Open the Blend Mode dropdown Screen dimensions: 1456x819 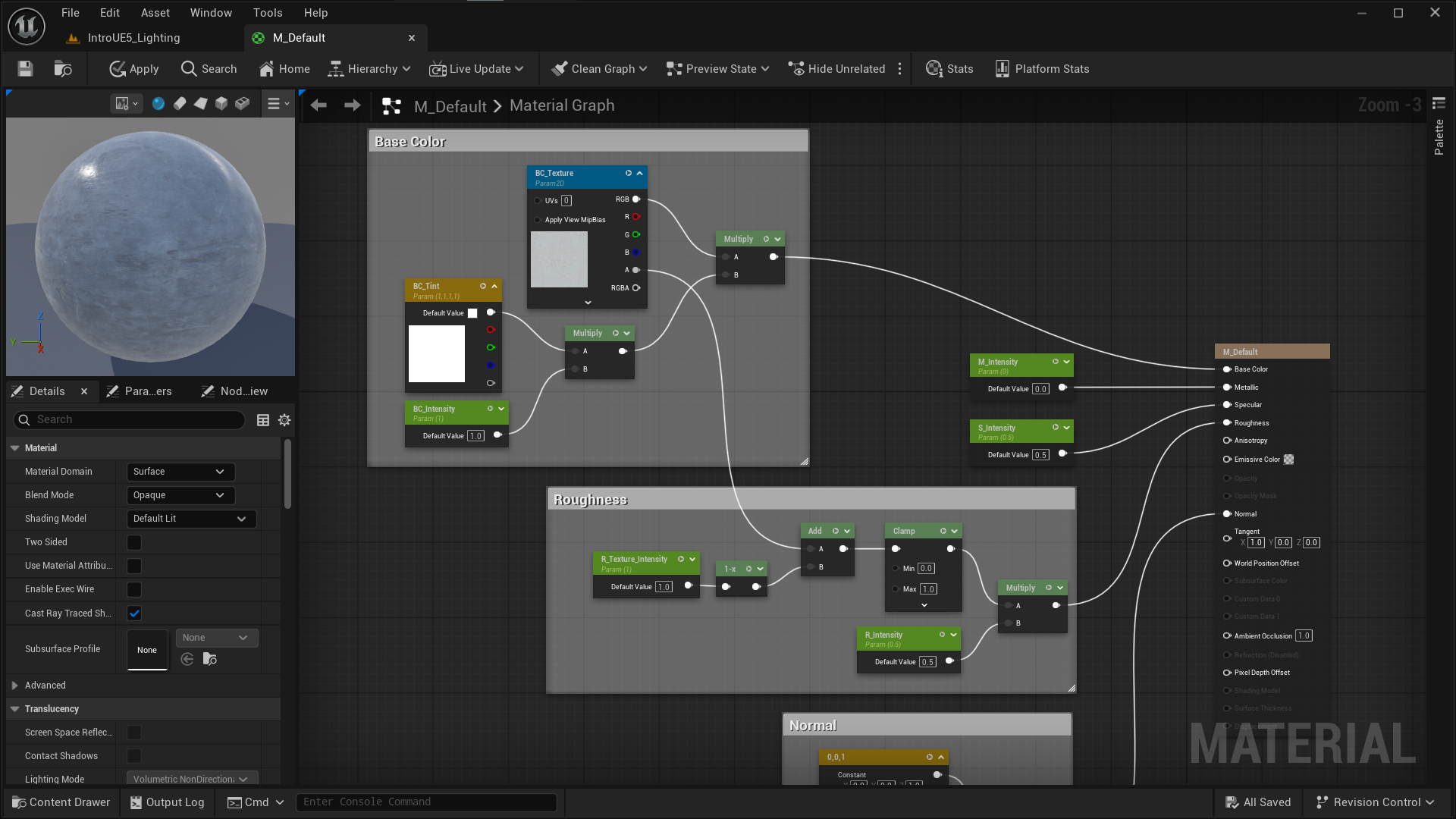[180, 495]
